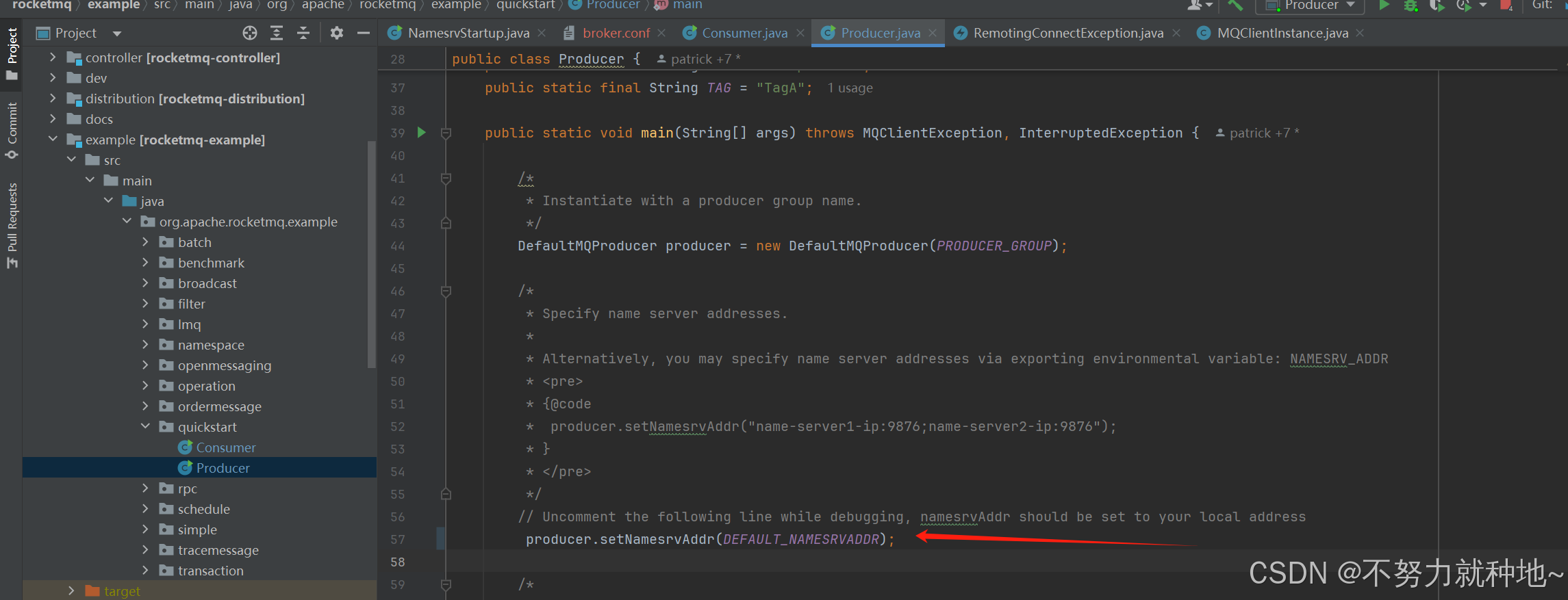The image size is (1568, 600).
Task: Click the '1 usage' hint beside TAG
Action: pos(850,88)
